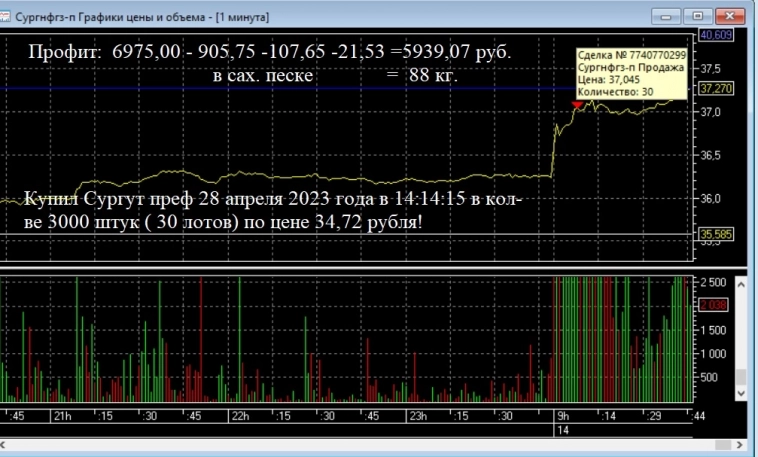This screenshot has height=457, width=758.
Task: Select the white 35,585 price level label
Action: point(712,235)
